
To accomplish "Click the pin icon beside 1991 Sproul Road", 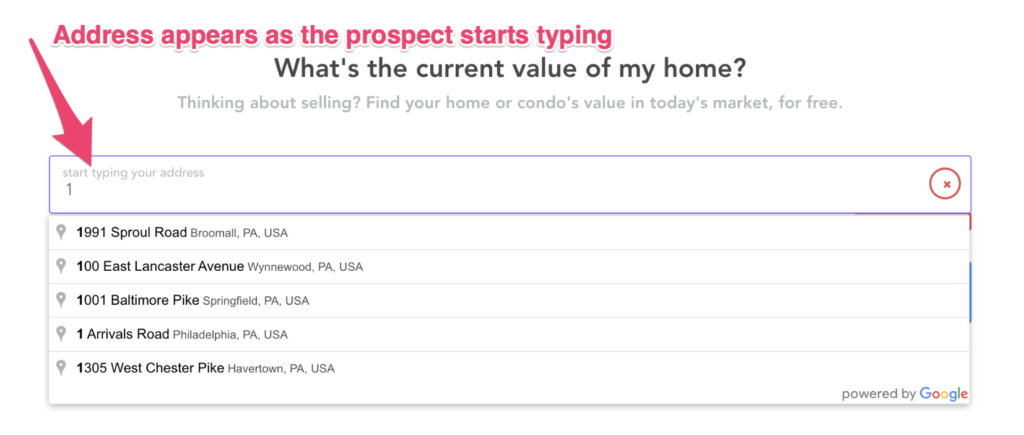I will point(62,232).
